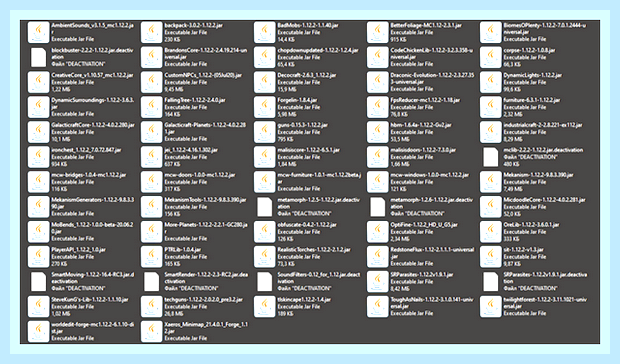The width and height of the screenshot is (620, 364).
Task: Select the malisisdoors jar icon
Action: coord(378,157)
